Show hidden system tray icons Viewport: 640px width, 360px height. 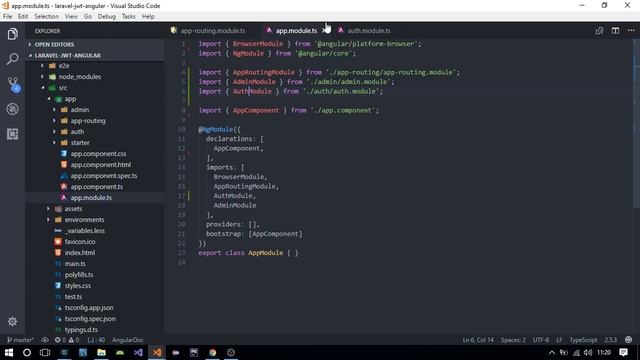pos(551,352)
